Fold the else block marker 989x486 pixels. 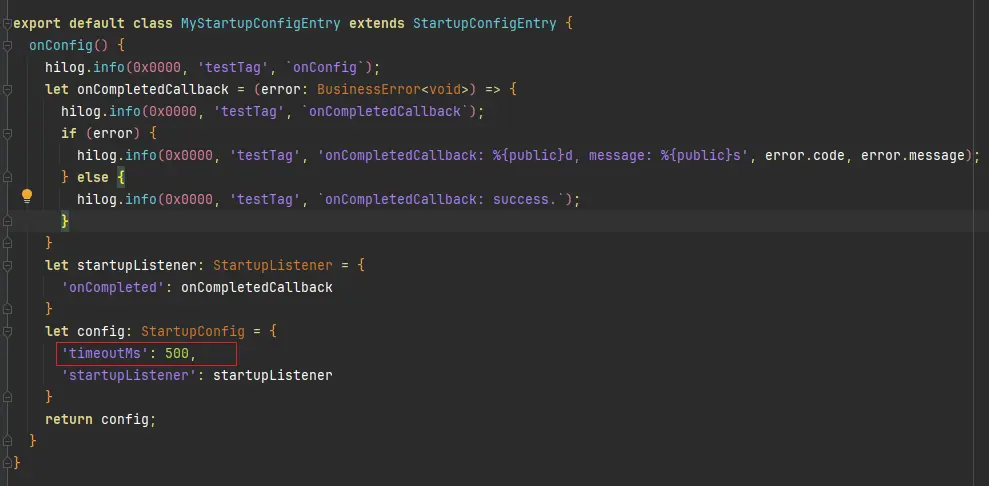click(6, 177)
